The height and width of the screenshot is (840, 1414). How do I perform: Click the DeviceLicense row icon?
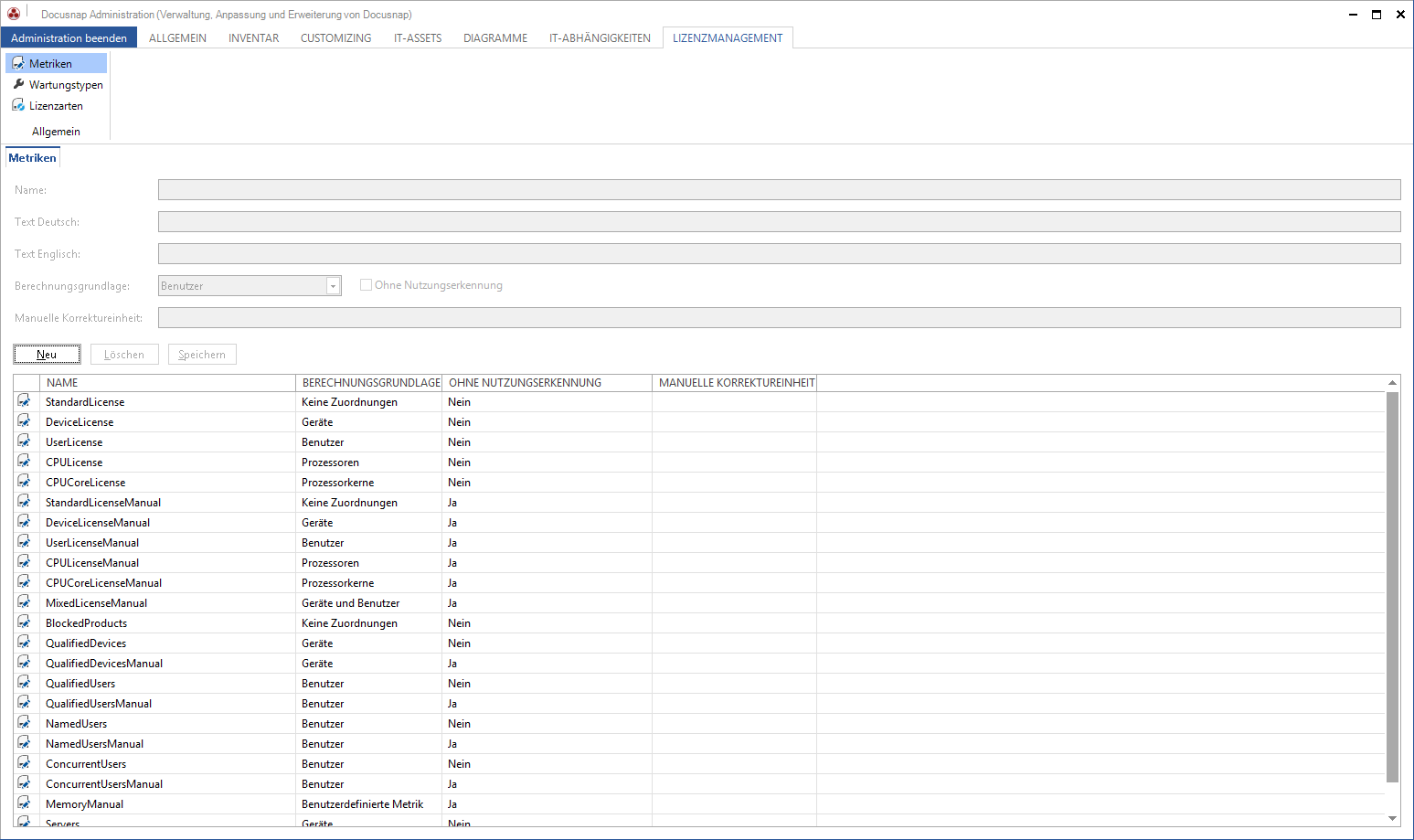click(x=24, y=421)
